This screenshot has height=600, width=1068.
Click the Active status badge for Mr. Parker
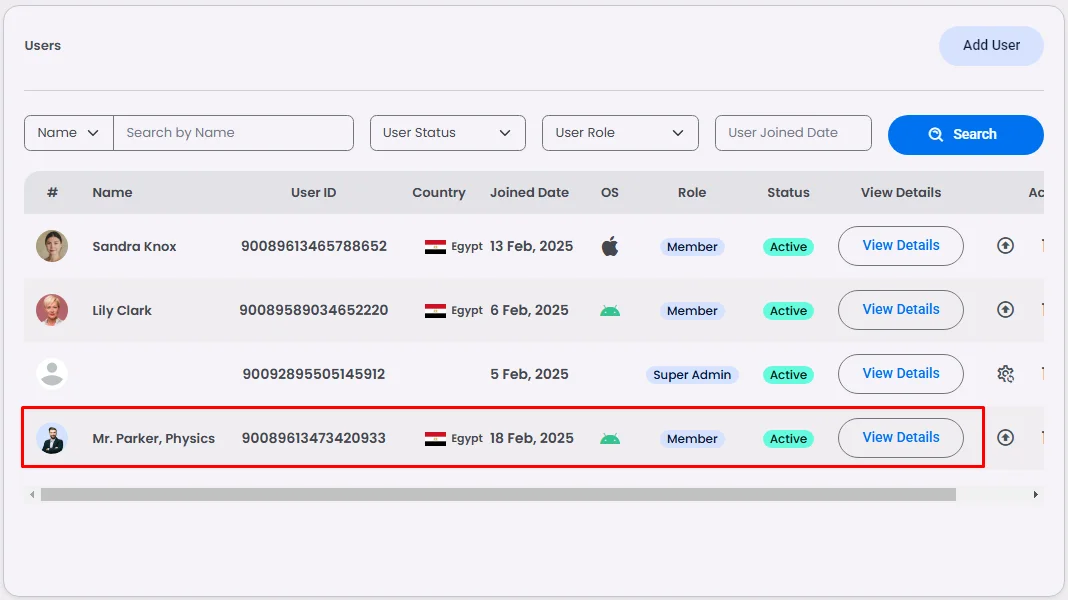(x=788, y=439)
